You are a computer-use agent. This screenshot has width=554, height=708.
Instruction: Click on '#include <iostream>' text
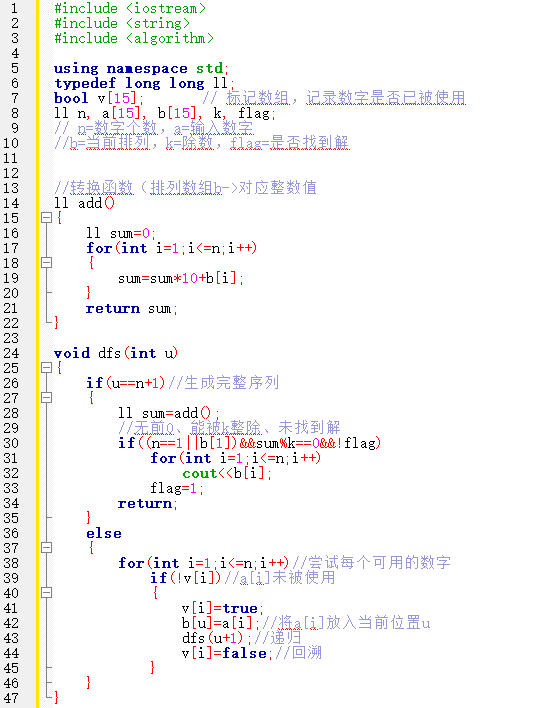[130, 8]
